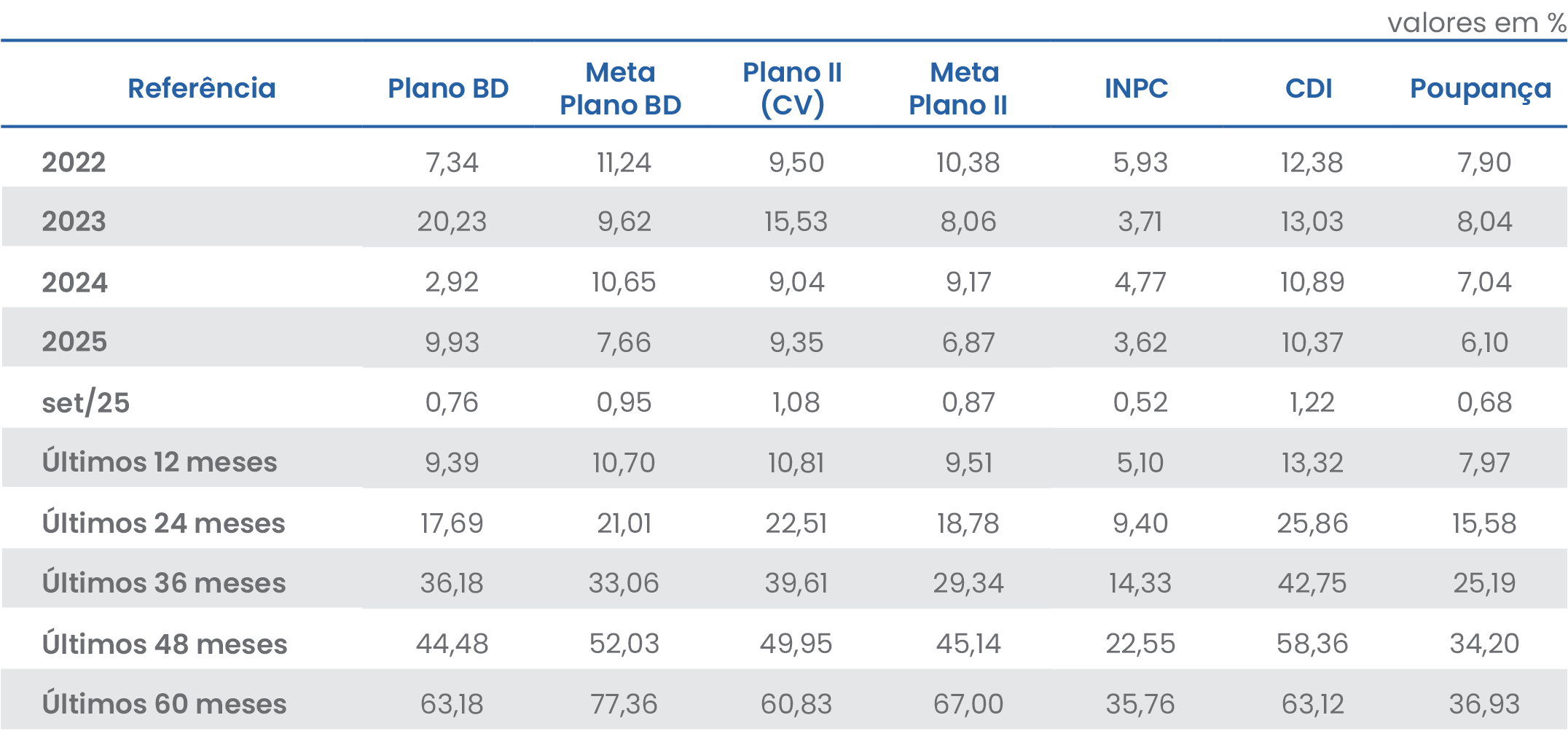The height and width of the screenshot is (742, 1568).
Task: Click Meta Plano BD value 77,36
Action: tap(624, 703)
